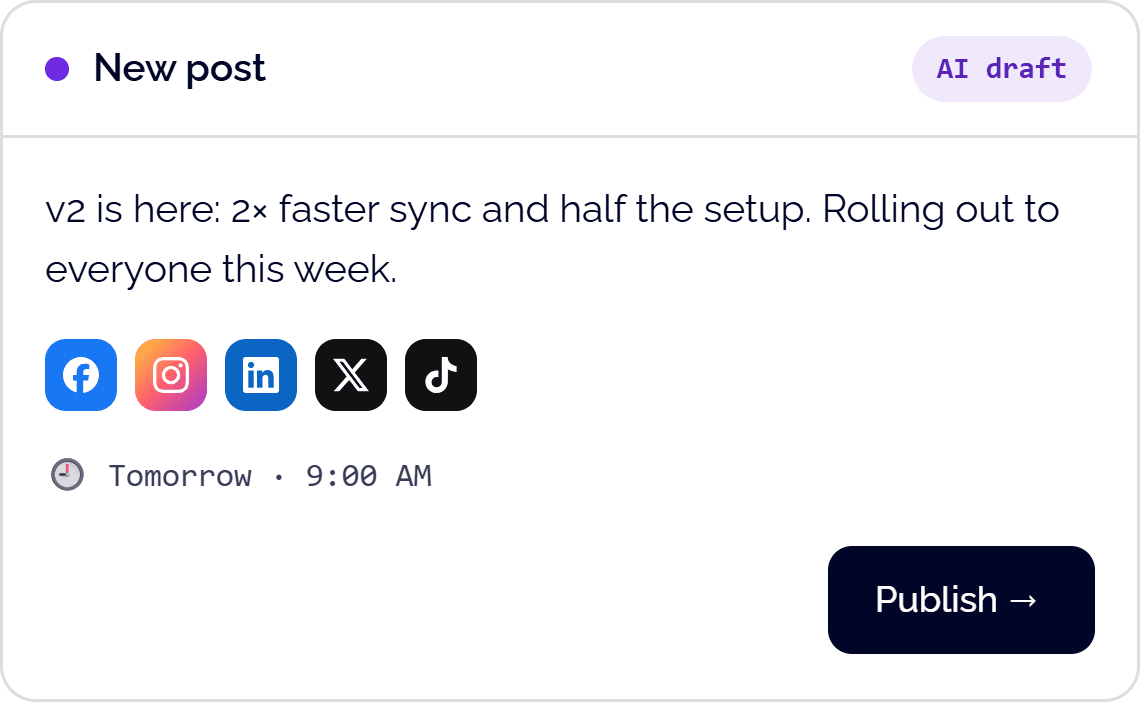The image size is (1140, 702).
Task: Toggle the LinkedIn channel icon
Action: [x=261, y=375]
